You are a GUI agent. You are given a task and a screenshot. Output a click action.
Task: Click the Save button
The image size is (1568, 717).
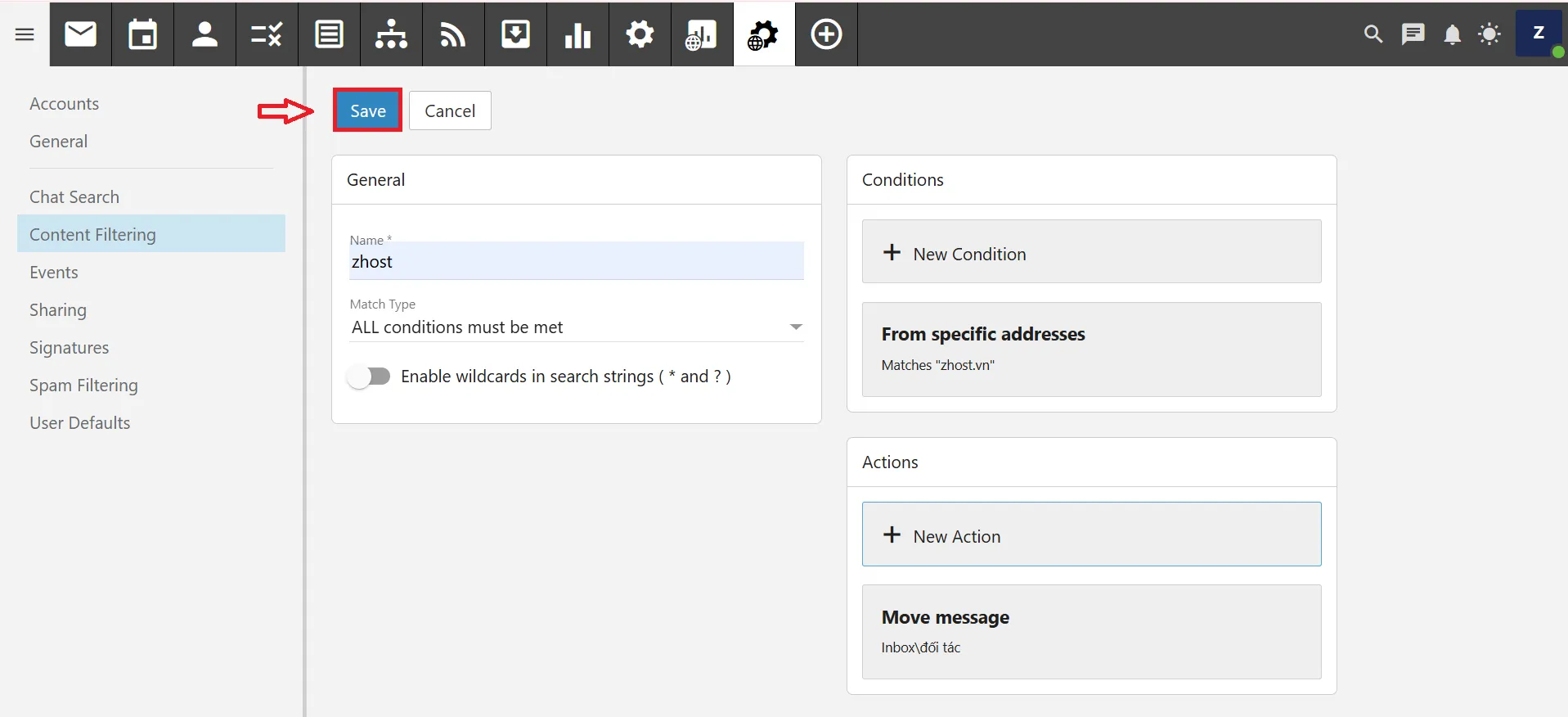[368, 110]
